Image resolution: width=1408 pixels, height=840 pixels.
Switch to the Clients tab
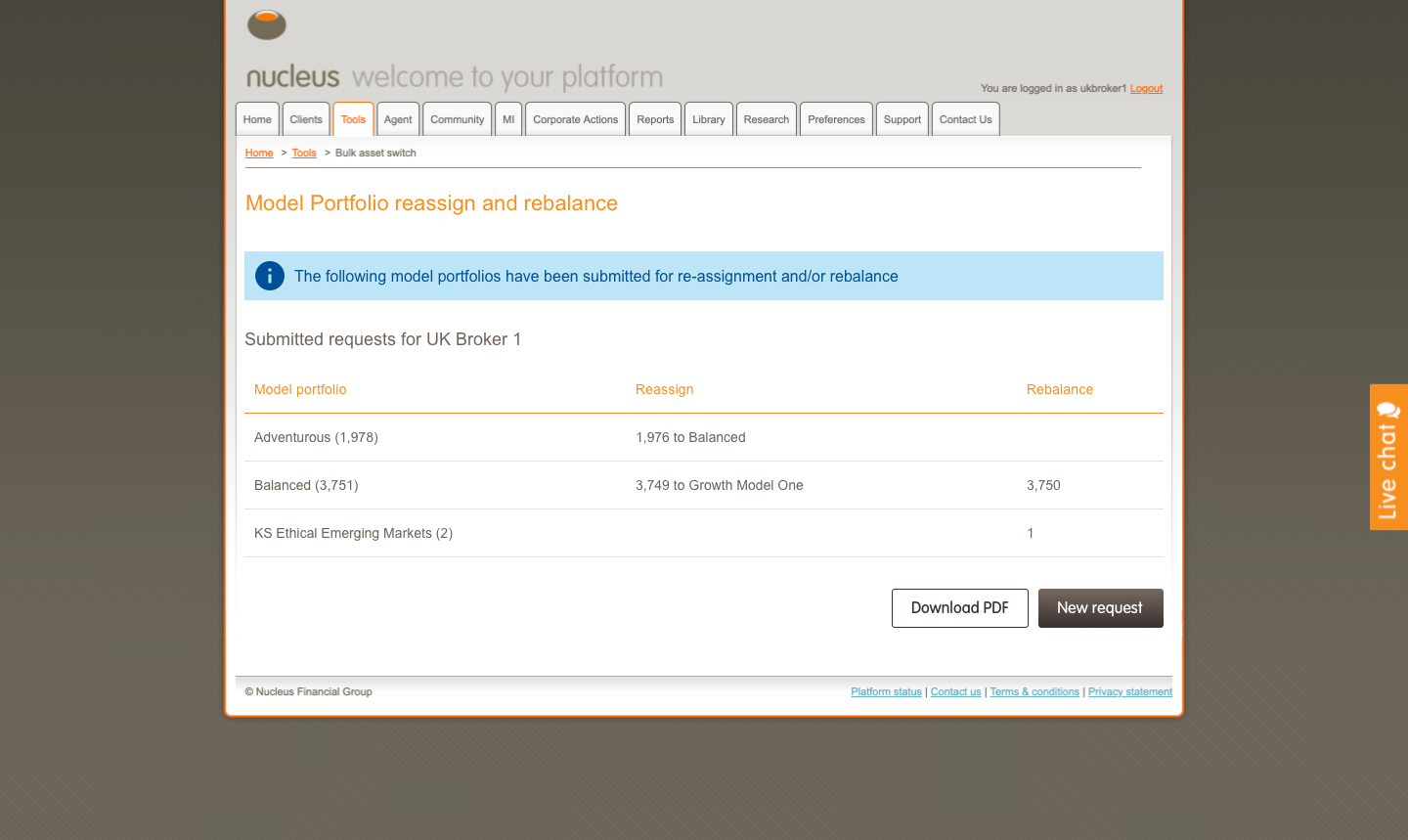[x=306, y=119]
